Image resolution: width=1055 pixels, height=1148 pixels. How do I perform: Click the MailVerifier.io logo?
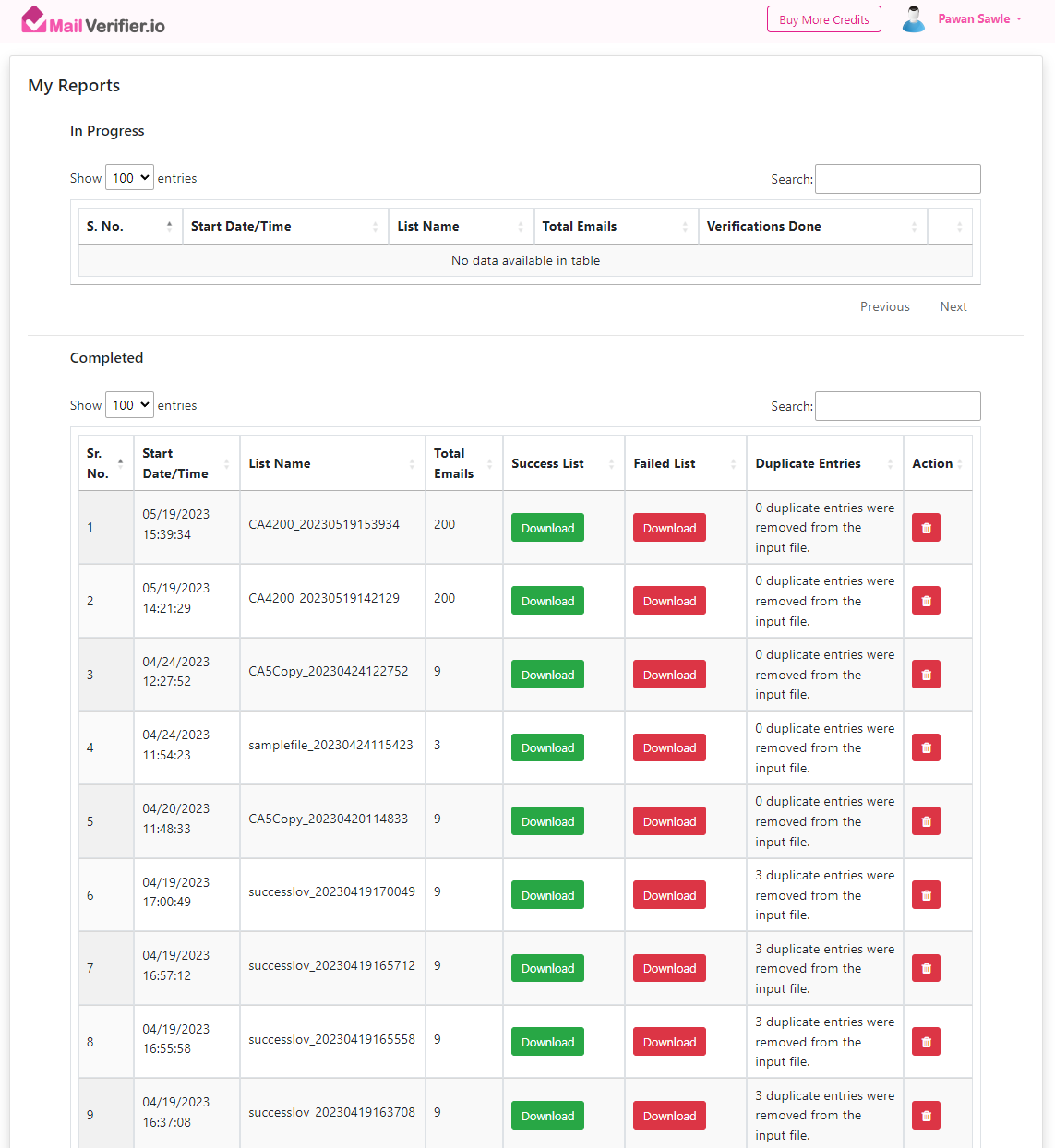(x=93, y=20)
